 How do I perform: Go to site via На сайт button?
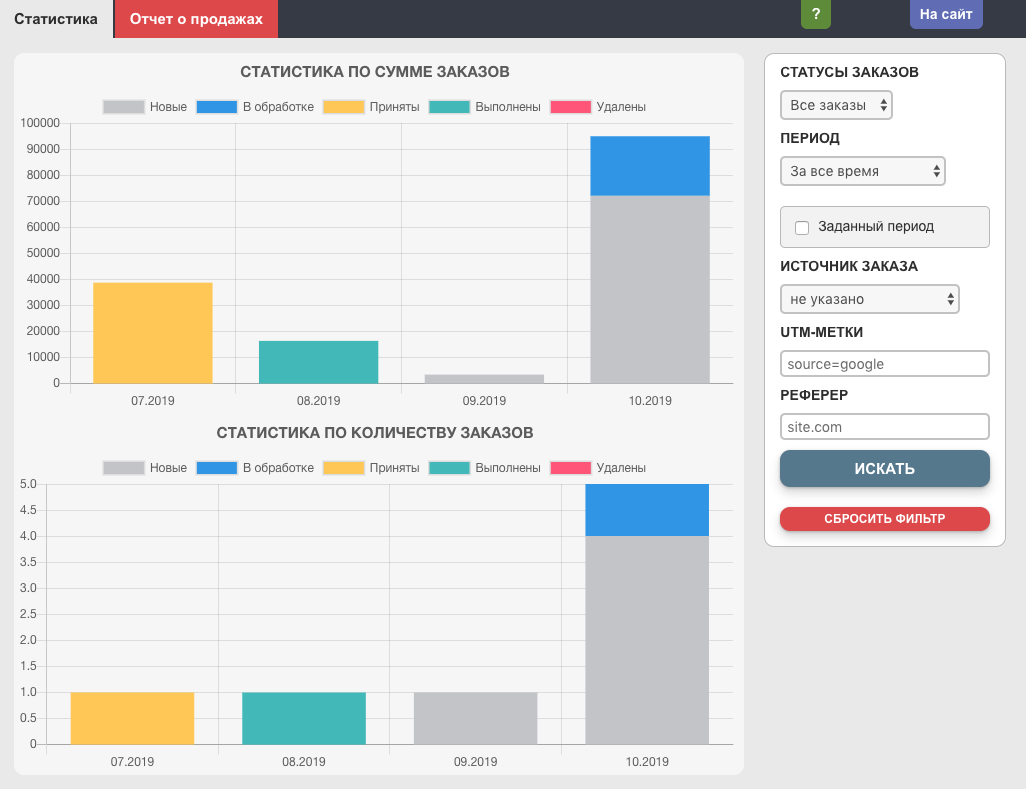click(946, 14)
